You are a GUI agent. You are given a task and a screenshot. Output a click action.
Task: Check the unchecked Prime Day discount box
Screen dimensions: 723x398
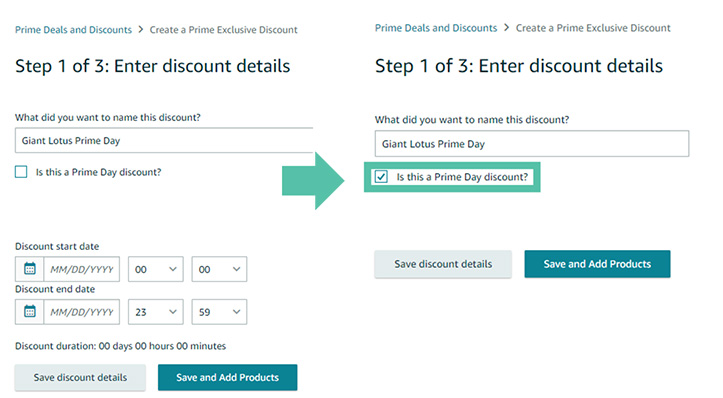point(21,172)
